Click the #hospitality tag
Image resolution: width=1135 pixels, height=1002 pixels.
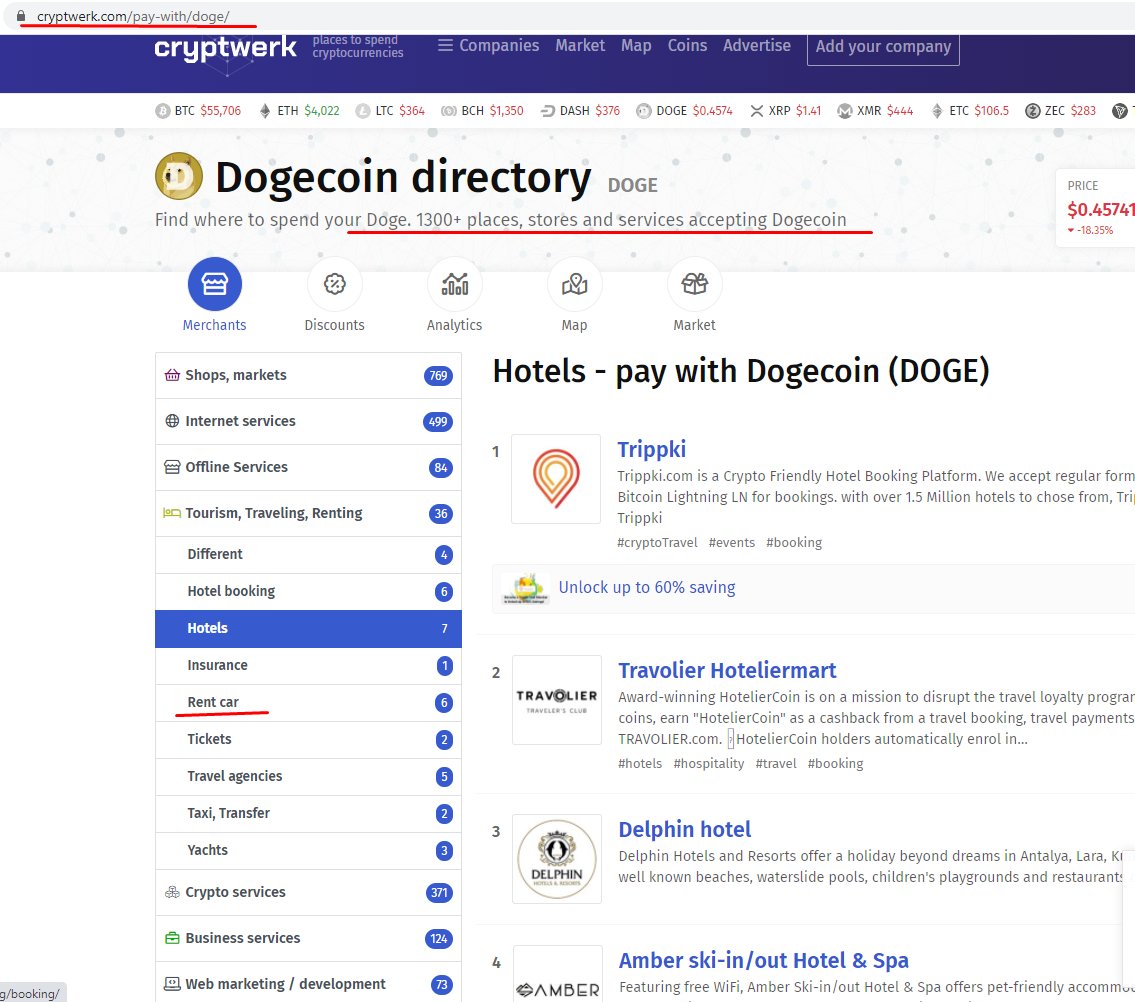[x=709, y=764]
